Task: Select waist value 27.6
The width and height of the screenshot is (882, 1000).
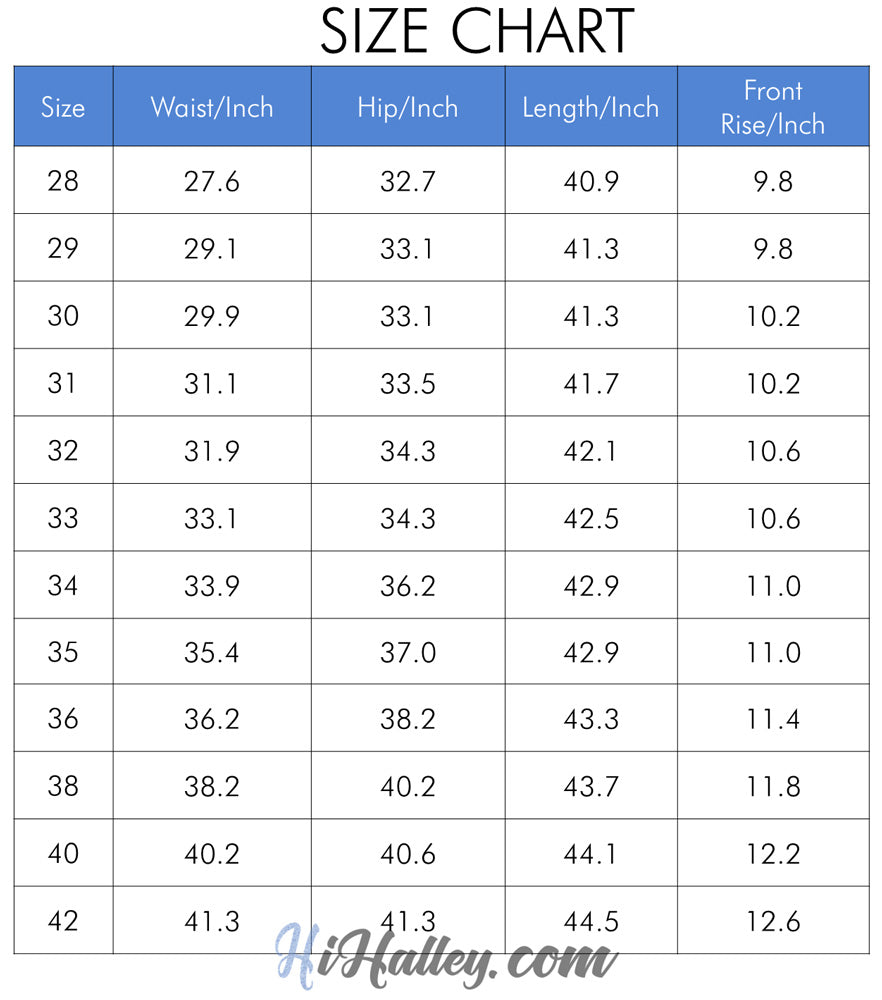Action: coord(212,182)
